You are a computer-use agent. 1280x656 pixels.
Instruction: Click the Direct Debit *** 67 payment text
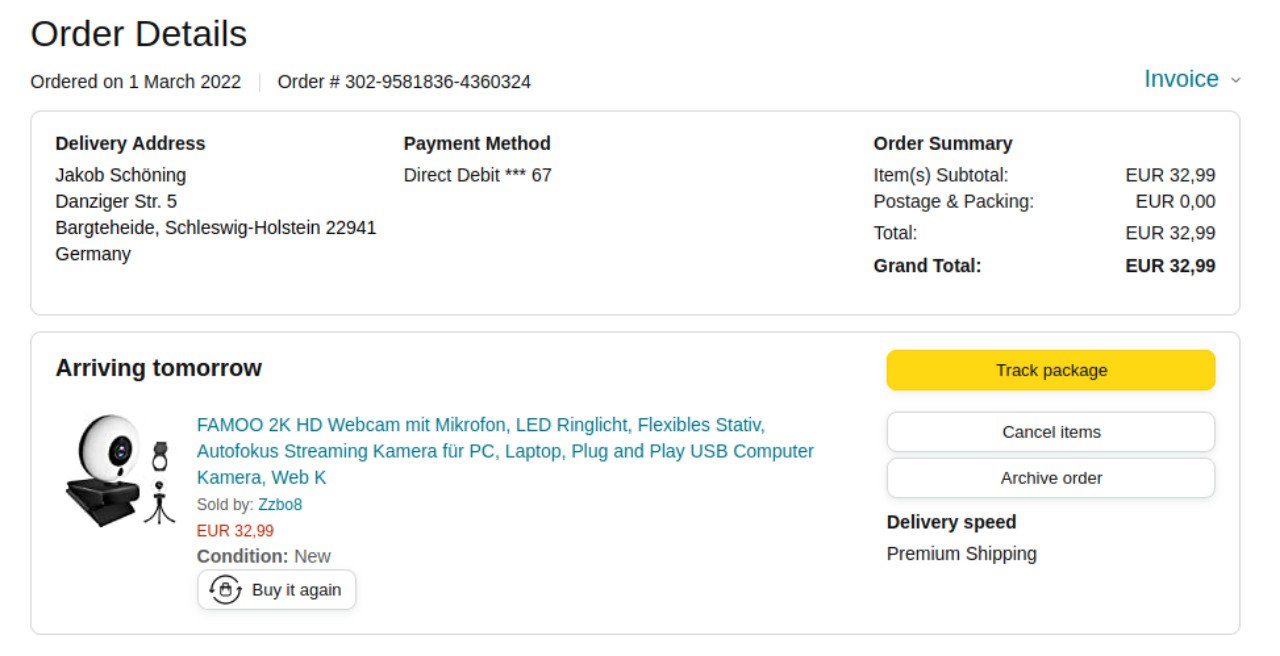[477, 175]
